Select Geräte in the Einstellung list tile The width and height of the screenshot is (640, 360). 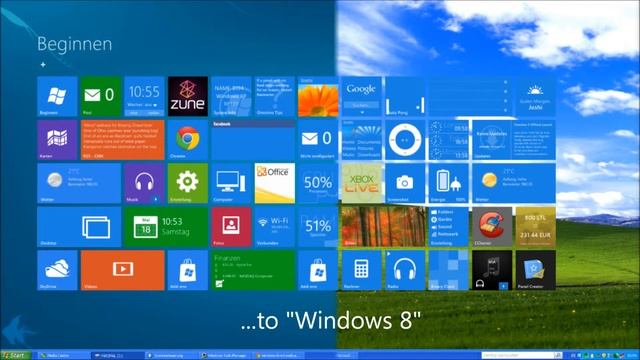tap(442, 219)
